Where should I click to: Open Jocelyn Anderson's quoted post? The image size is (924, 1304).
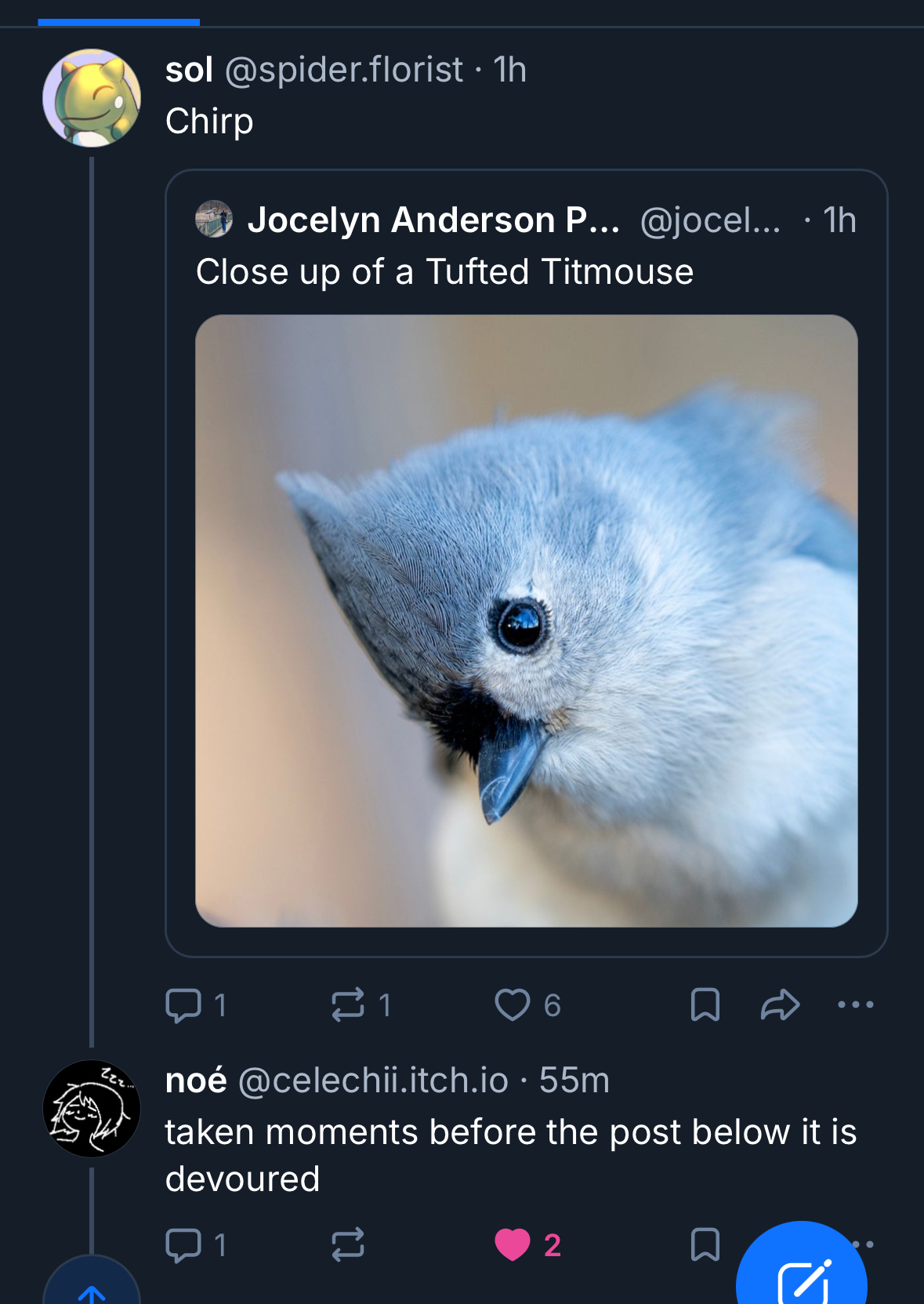[x=444, y=272]
